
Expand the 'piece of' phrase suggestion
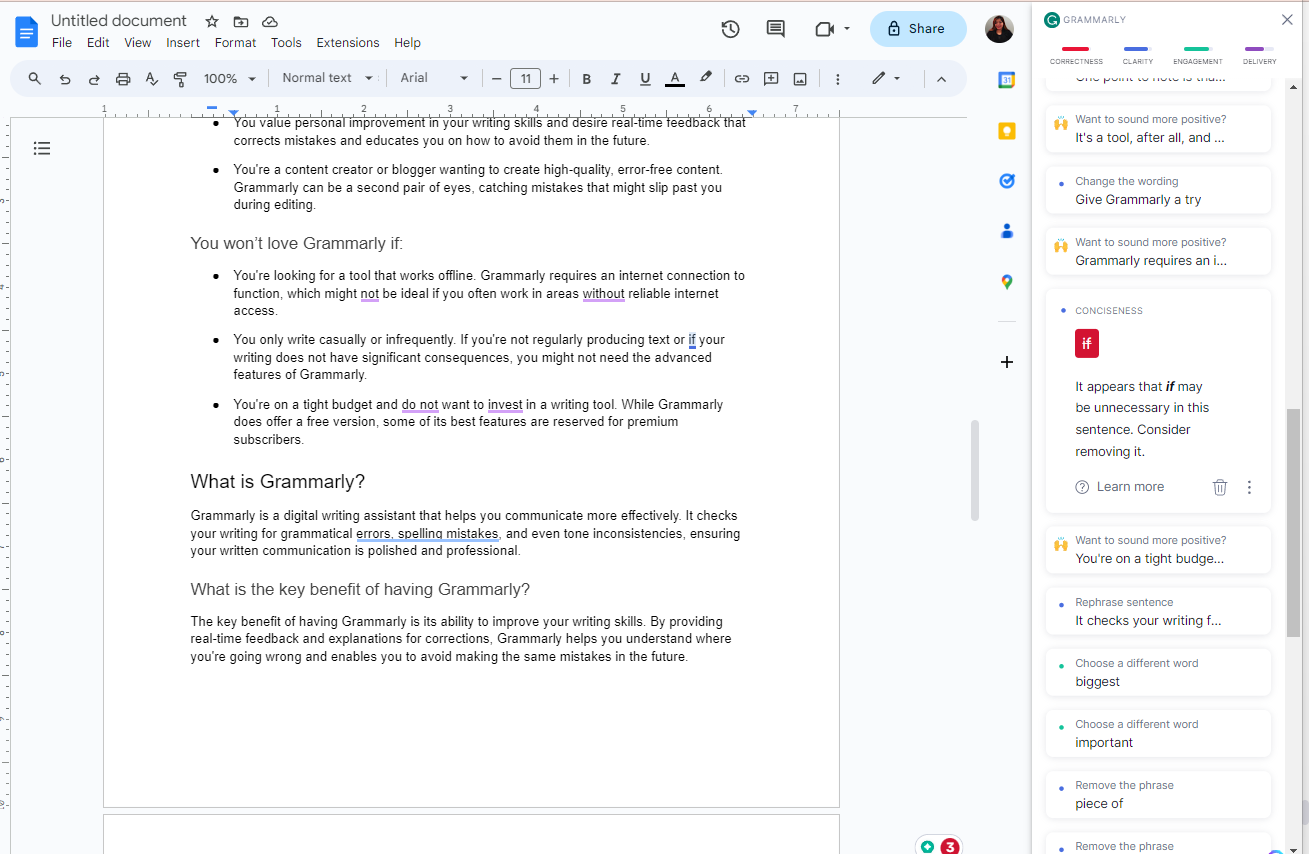coord(1158,794)
